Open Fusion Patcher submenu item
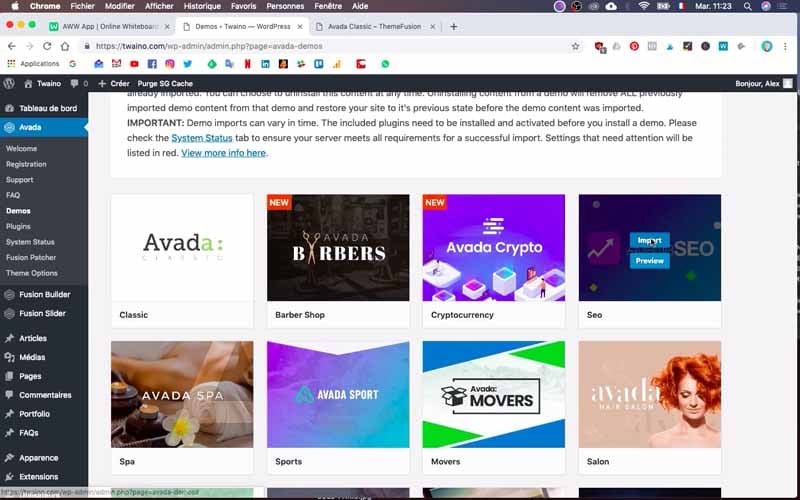 pyautogui.click(x=31, y=258)
